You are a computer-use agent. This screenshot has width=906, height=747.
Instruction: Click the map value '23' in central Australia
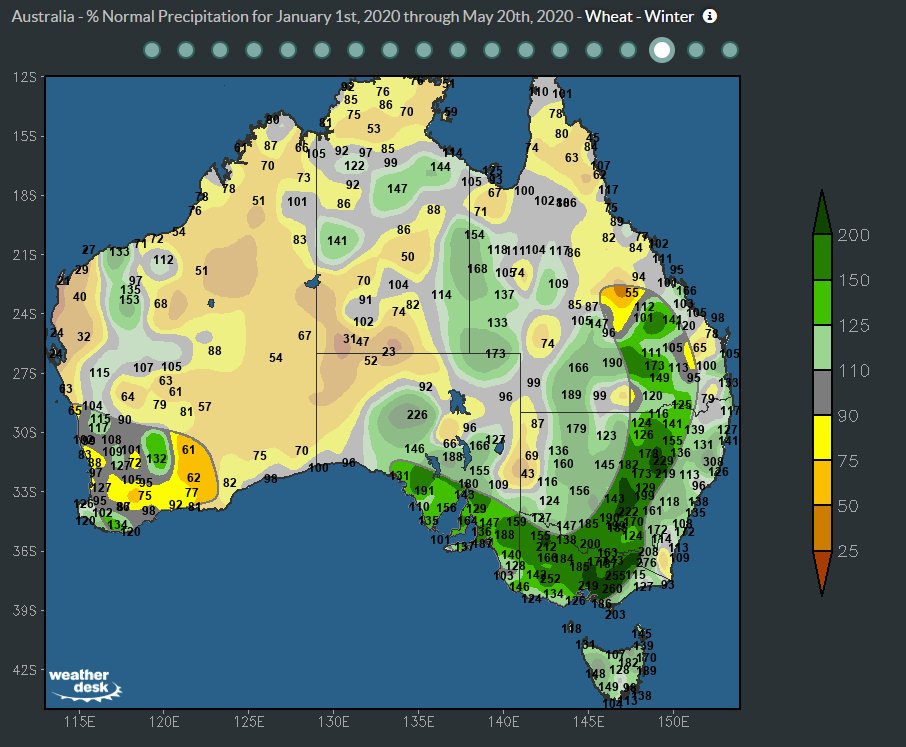[x=389, y=351]
